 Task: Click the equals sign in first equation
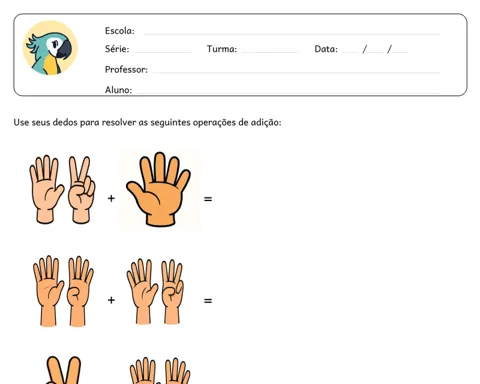point(208,199)
